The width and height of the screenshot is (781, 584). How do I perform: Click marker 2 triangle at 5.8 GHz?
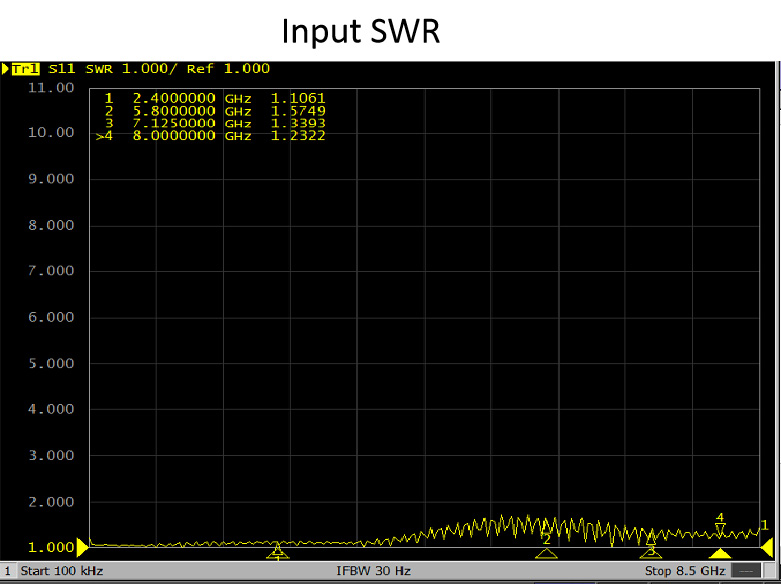pos(545,552)
